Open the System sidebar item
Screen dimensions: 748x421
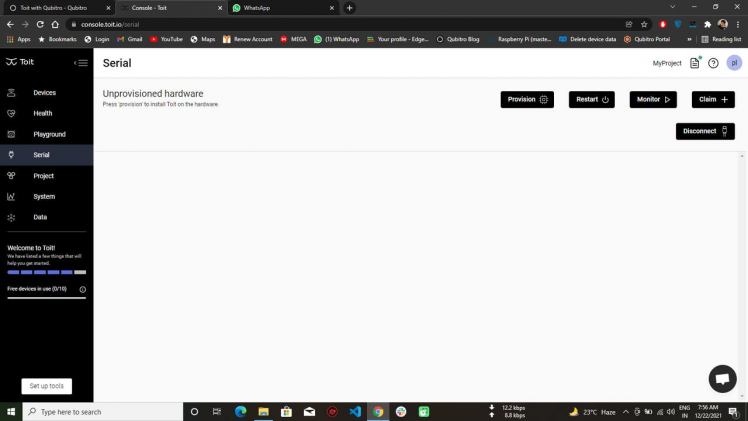pyautogui.click(x=46, y=196)
